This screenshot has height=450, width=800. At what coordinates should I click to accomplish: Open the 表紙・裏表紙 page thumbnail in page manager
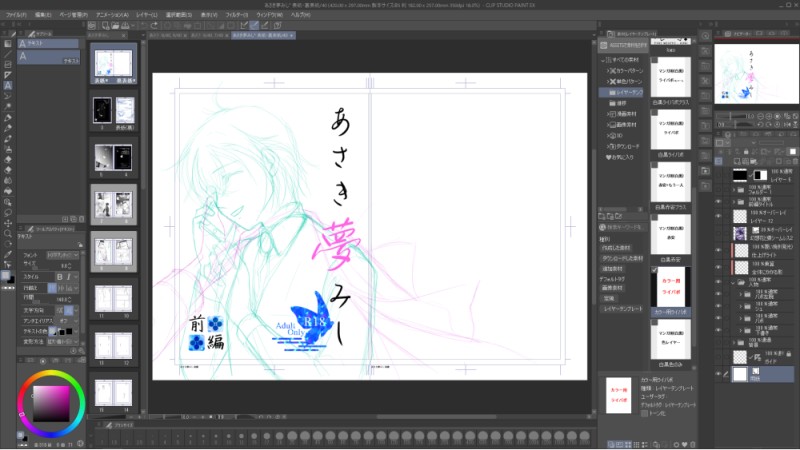coord(113,64)
